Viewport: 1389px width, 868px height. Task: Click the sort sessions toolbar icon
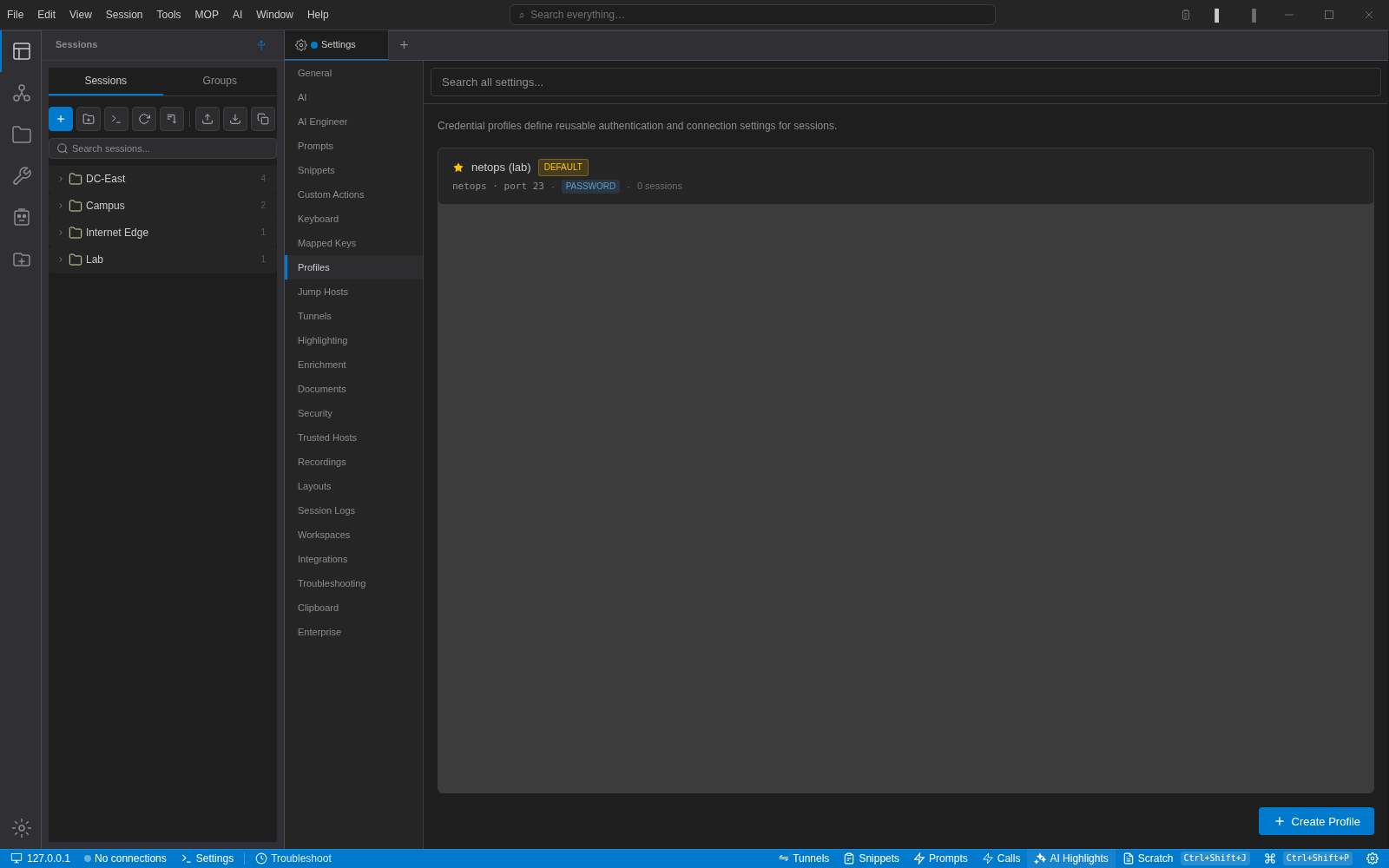(x=172, y=119)
